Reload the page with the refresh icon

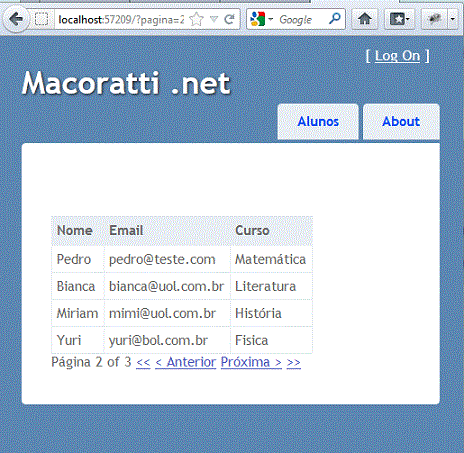pos(229,19)
